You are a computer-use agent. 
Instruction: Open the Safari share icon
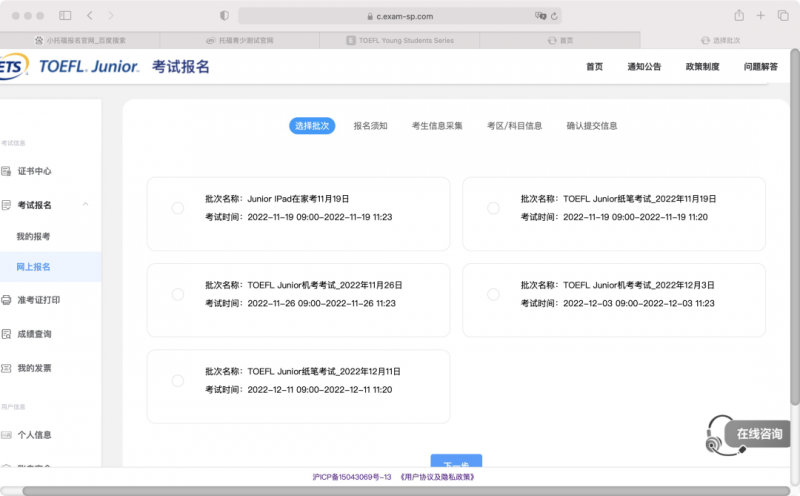coord(739,15)
